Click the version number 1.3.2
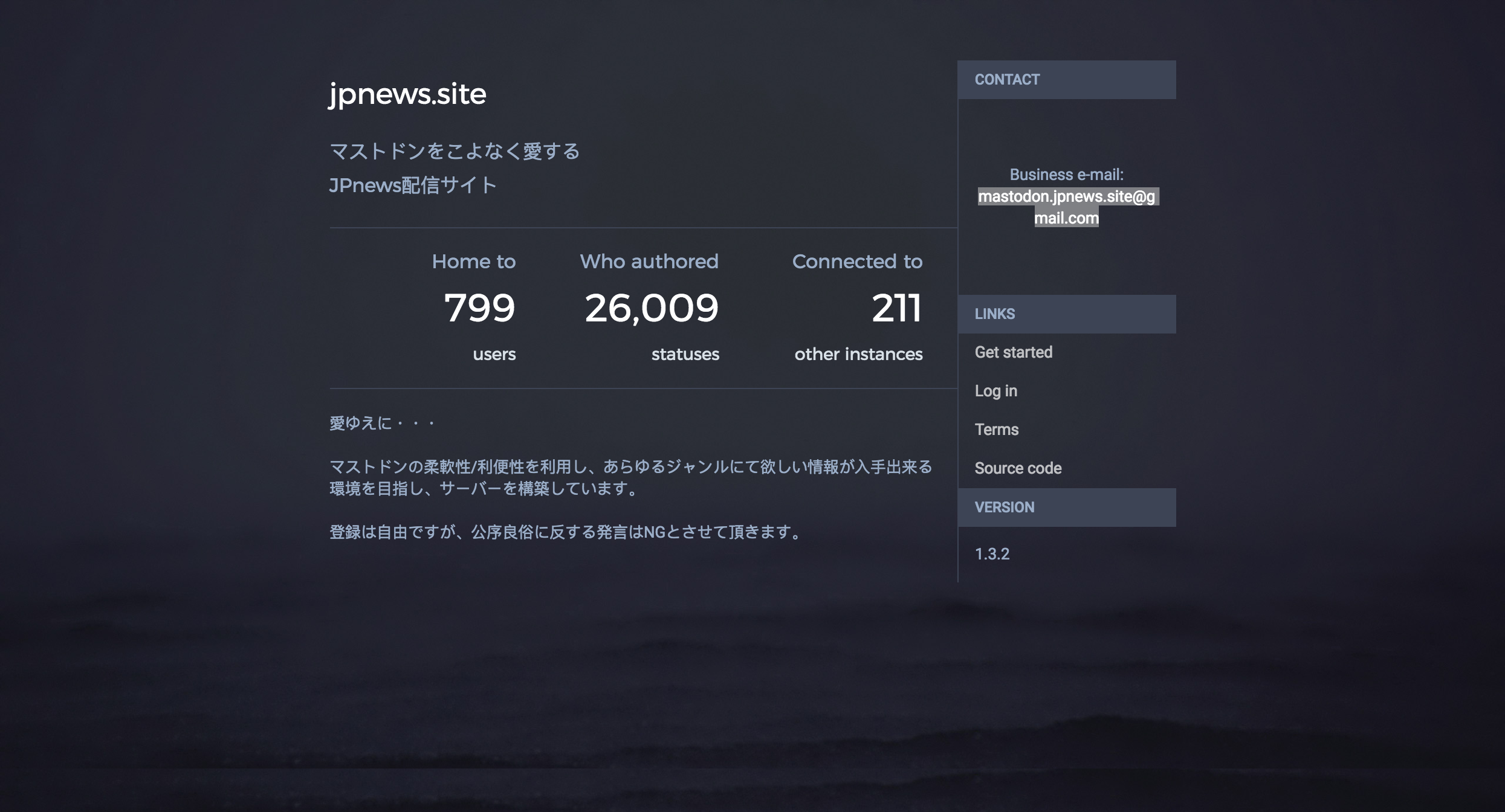This screenshot has width=1505, height=812. coord(992,554)
